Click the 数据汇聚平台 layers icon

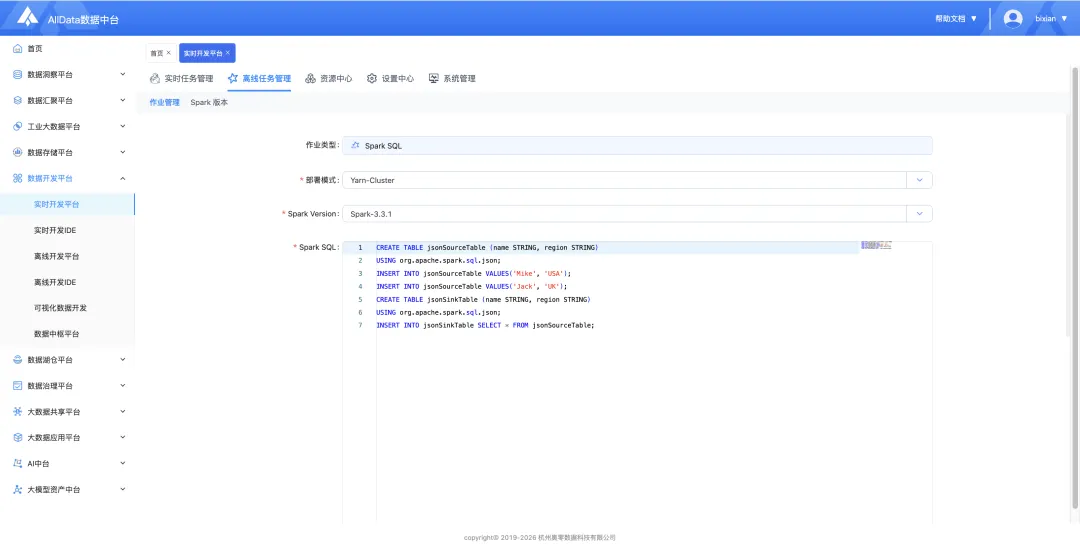coord(18,101)
